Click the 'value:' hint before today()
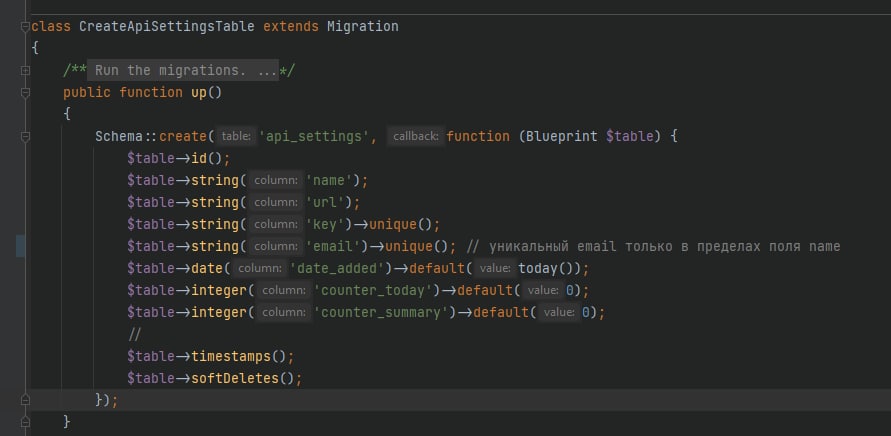 (x=496, y=268)
